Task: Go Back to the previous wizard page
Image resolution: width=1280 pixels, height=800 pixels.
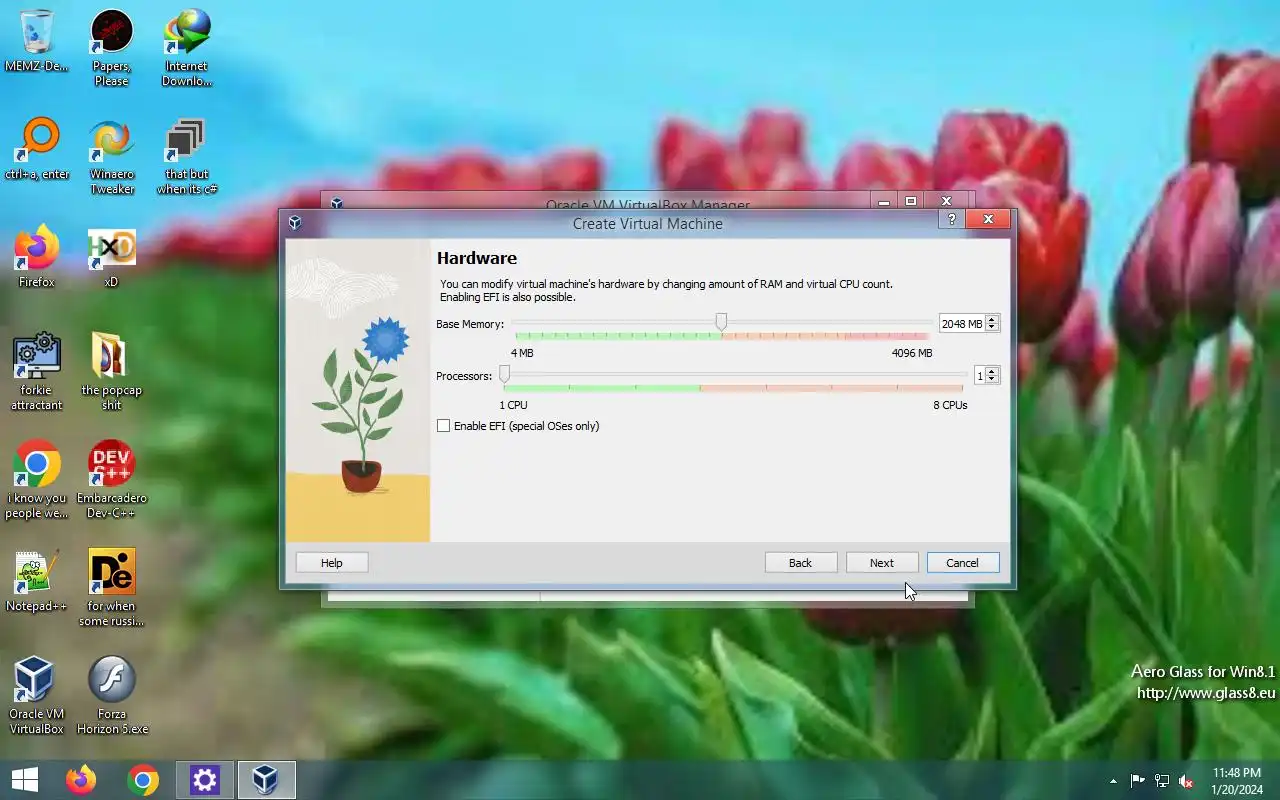Action: 800,563
